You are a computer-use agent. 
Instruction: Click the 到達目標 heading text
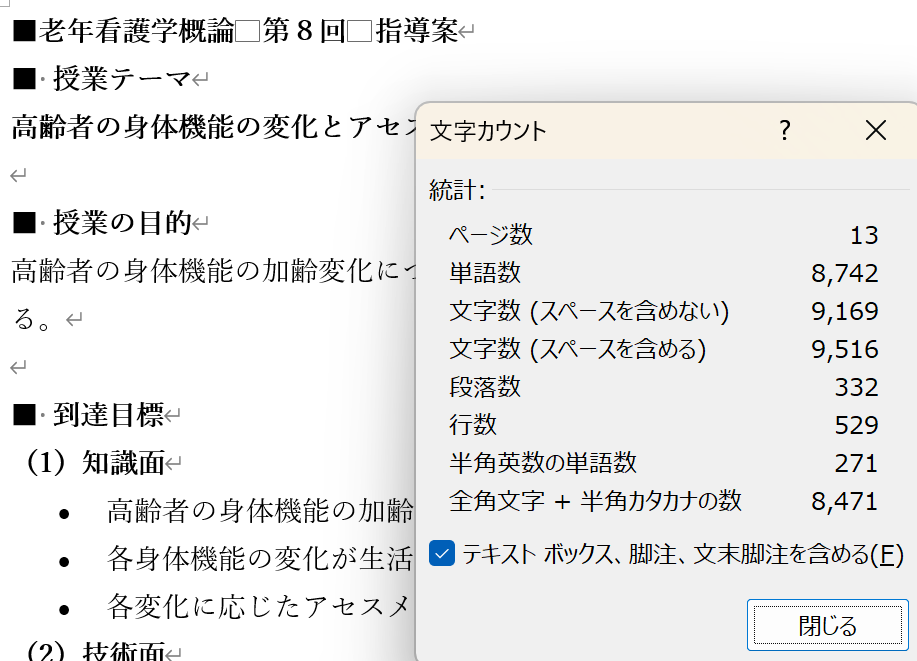pos(108,415)
